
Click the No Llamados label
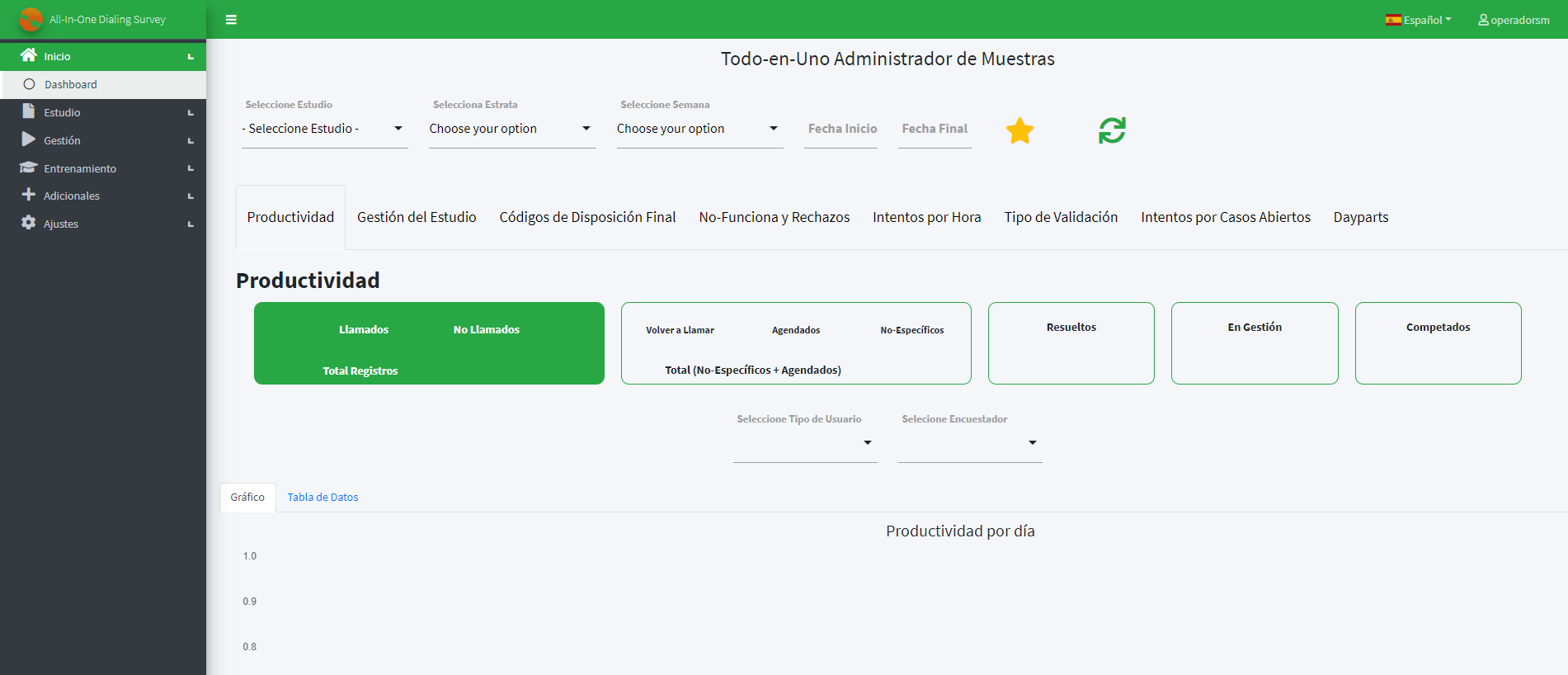(x=487, y=329)
